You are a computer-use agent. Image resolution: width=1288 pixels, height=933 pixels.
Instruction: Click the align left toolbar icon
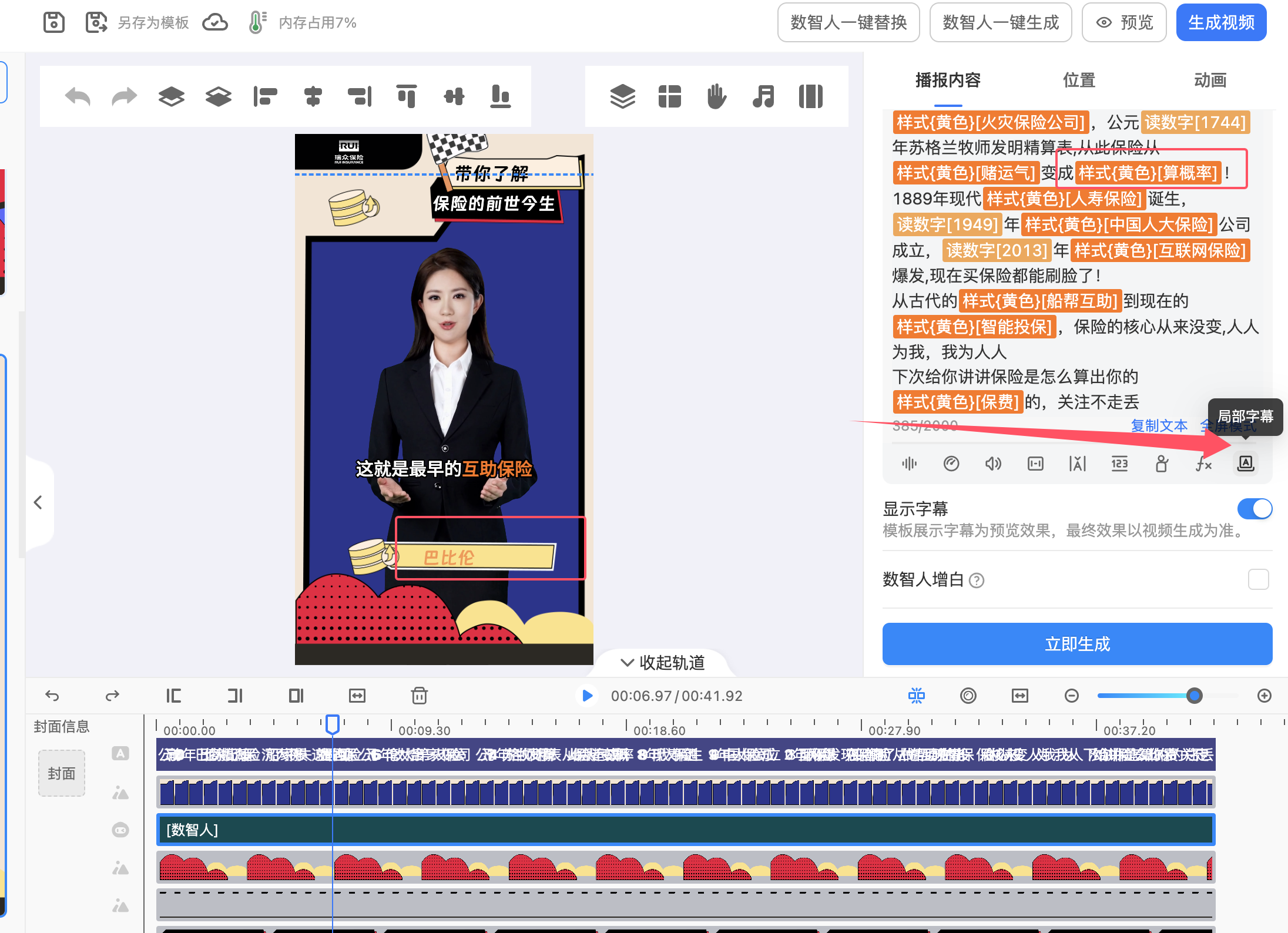coord(265,96)
